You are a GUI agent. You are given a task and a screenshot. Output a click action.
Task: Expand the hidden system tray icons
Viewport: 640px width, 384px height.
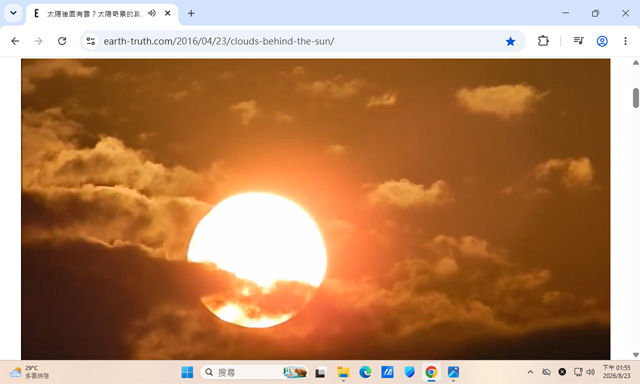[x=530, y=372]
